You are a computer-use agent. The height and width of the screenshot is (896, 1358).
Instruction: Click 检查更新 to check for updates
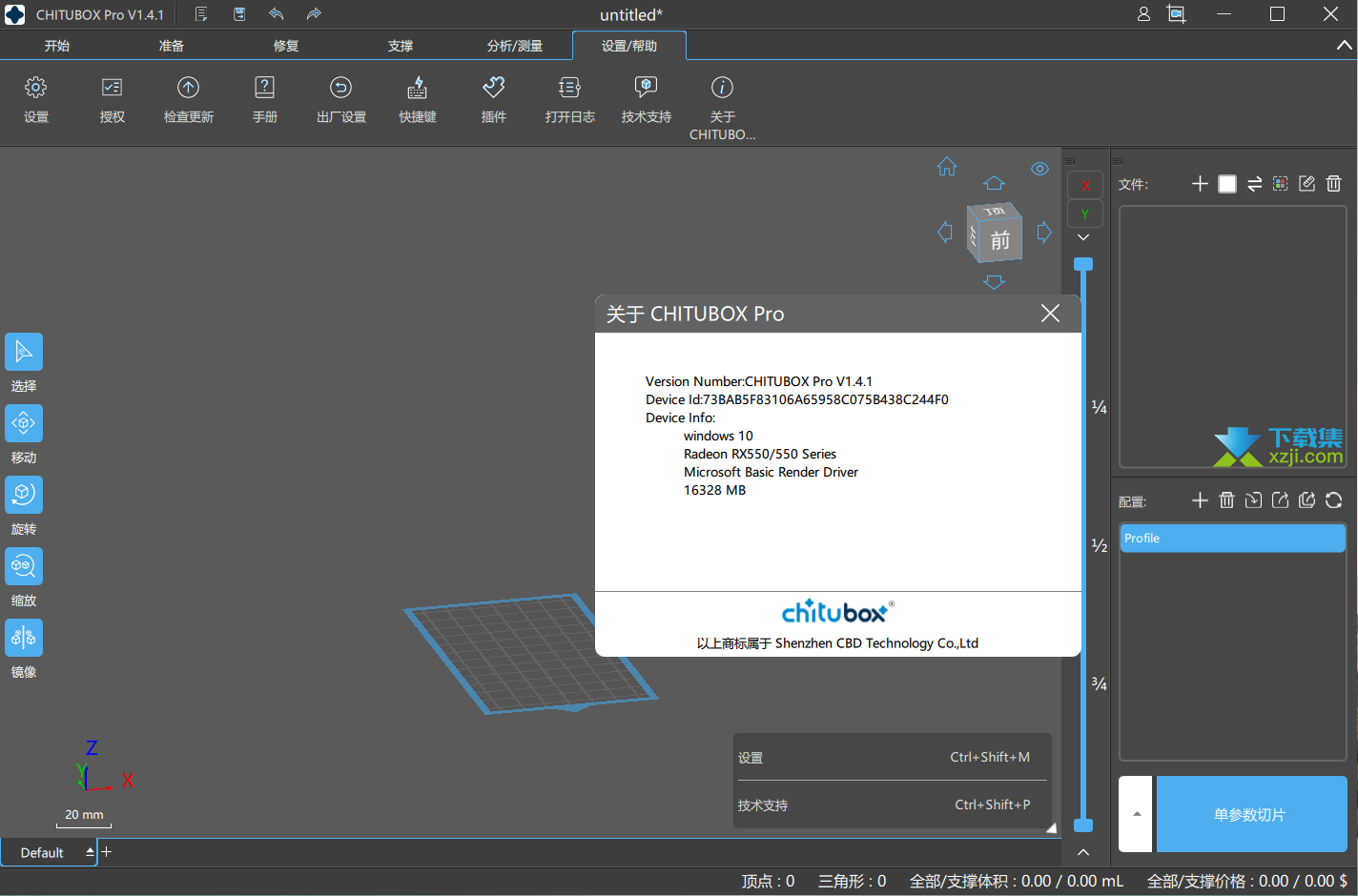188,88
